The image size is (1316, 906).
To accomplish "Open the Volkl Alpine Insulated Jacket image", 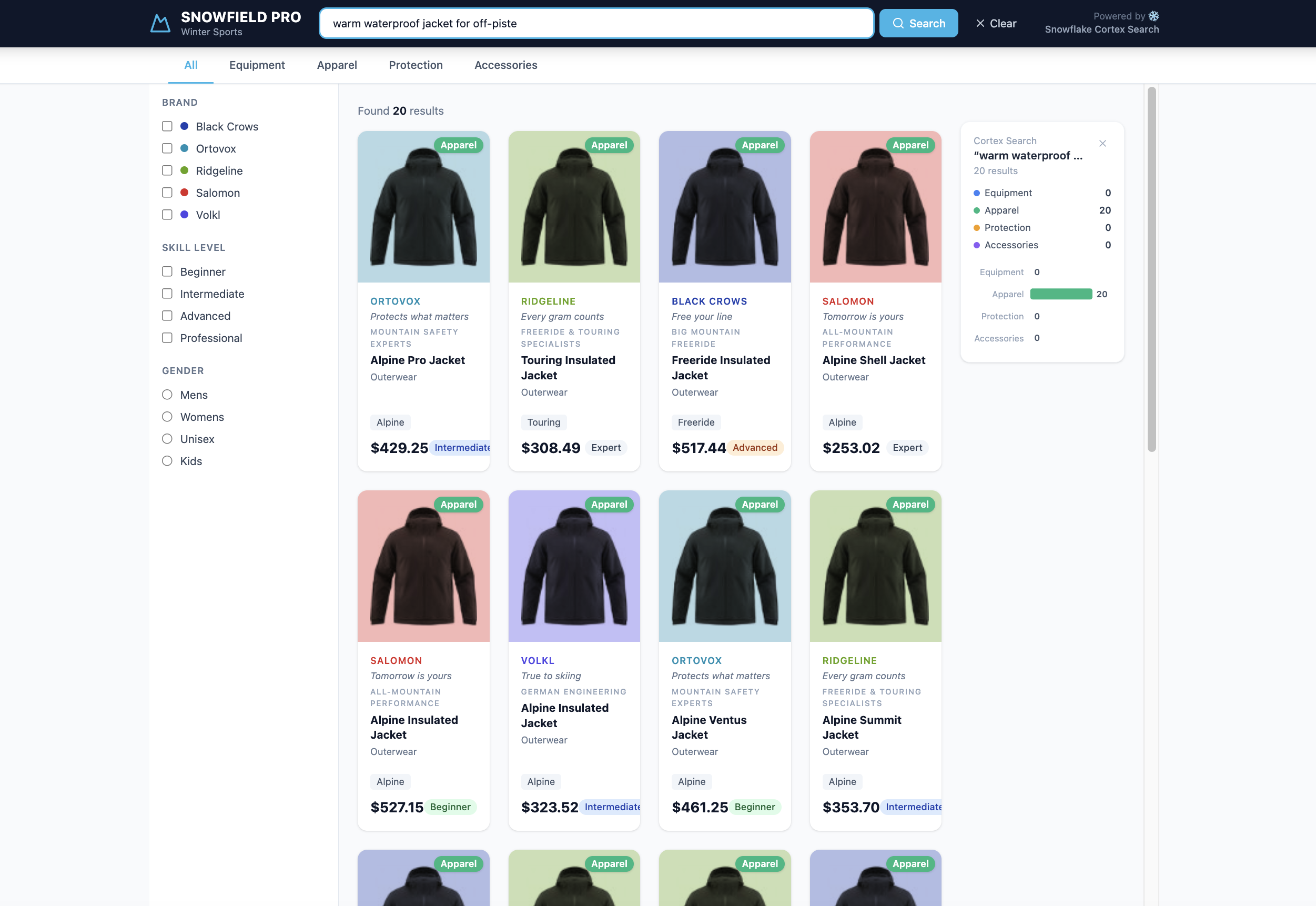I will [x=574, y=567].
